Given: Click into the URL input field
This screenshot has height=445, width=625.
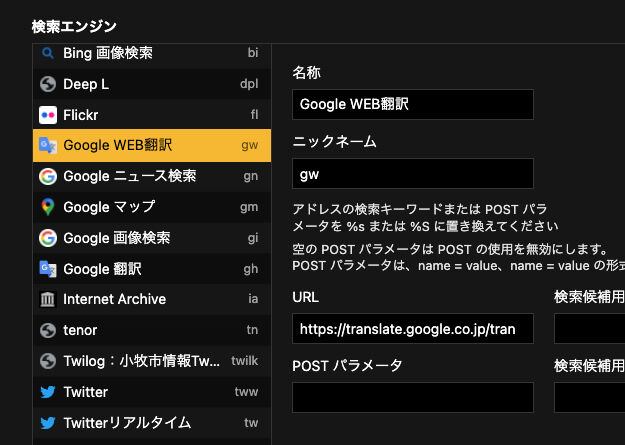Looking at the screenshot, I should pos(413,329).
